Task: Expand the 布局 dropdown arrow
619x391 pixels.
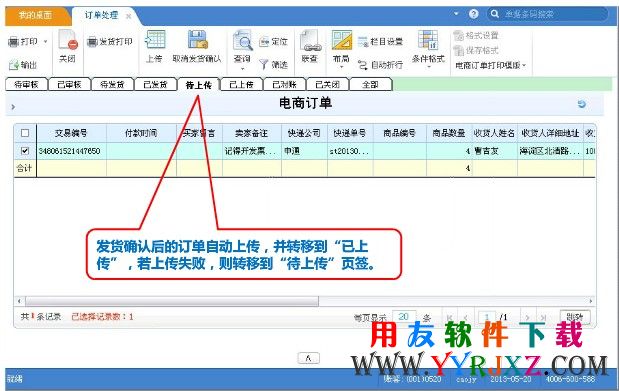Action: (x=341, y=68)
